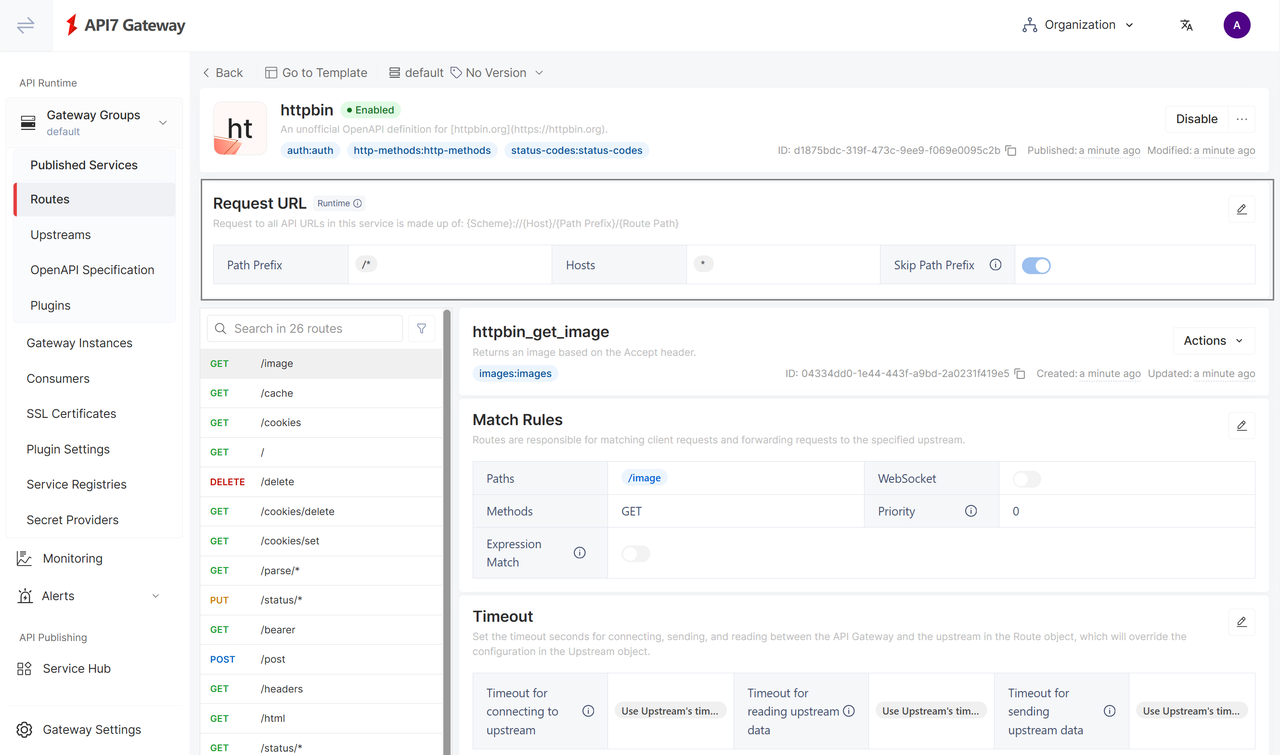1280x755 pixels.
Task: Click the httpbin service logo thumbnail
Action: click(x=240, y=129)
